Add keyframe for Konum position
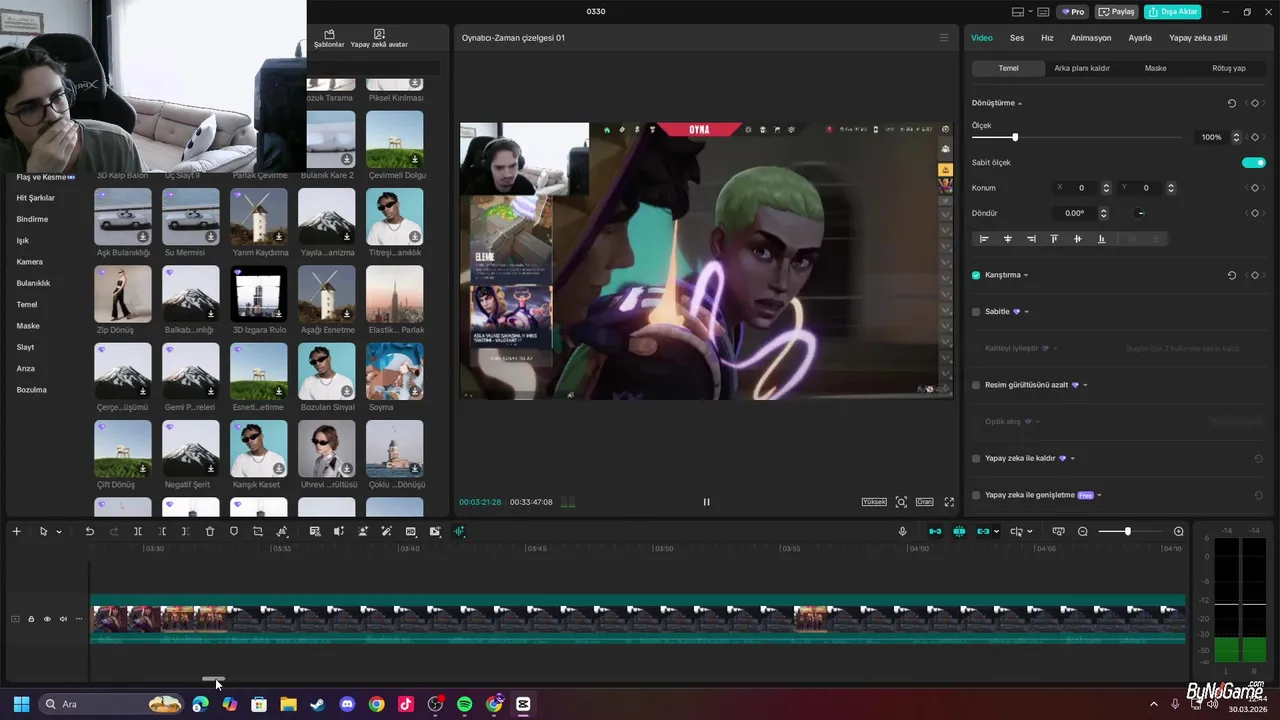1280x720 pixels. (x=1254, y=188)
